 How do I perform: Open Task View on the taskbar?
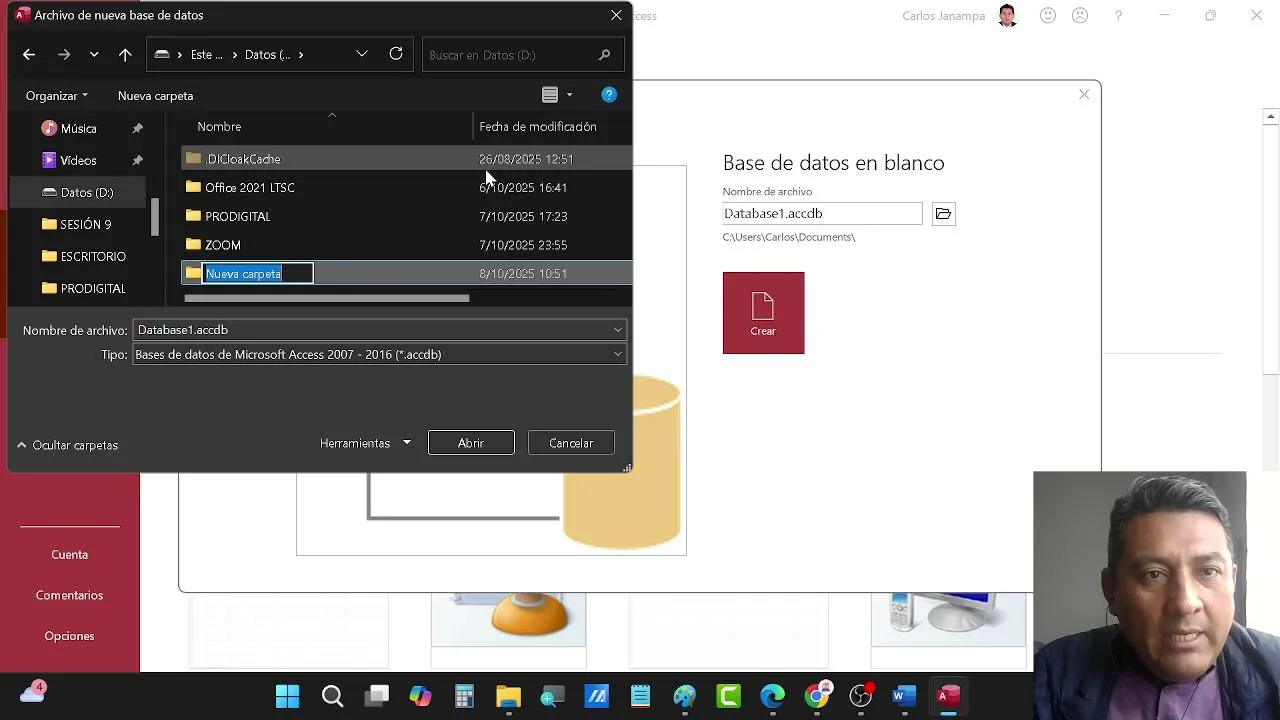pyautogui.click(x=377, y=696)
